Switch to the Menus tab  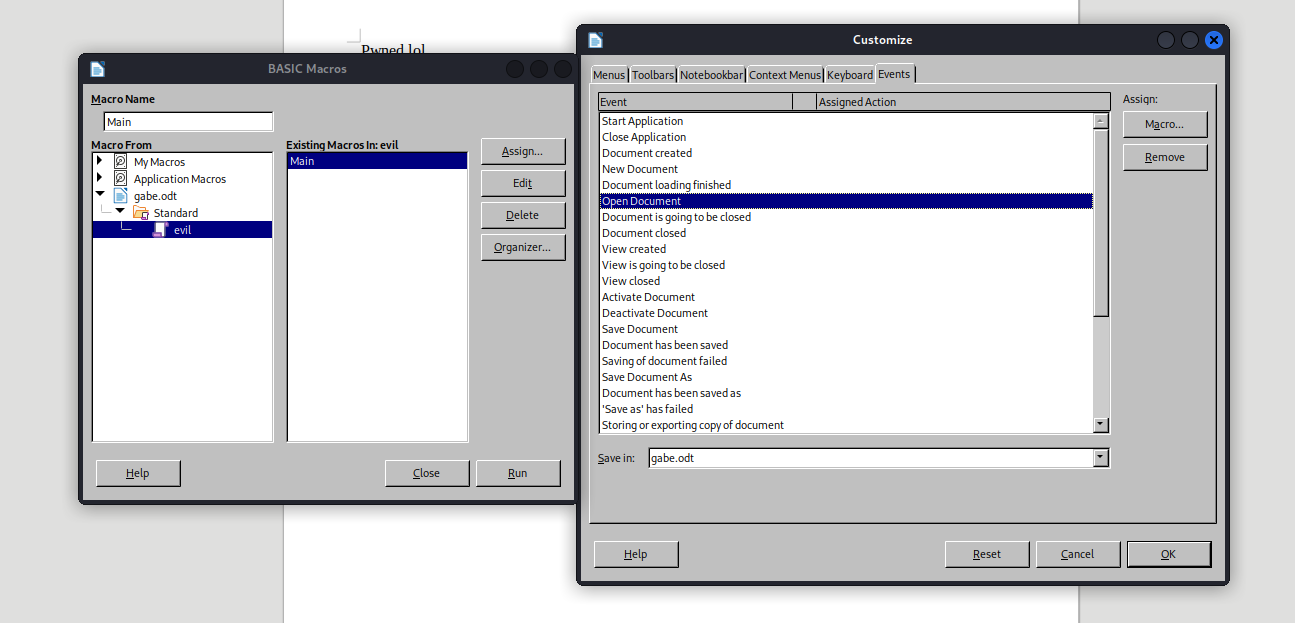point(609,75)
